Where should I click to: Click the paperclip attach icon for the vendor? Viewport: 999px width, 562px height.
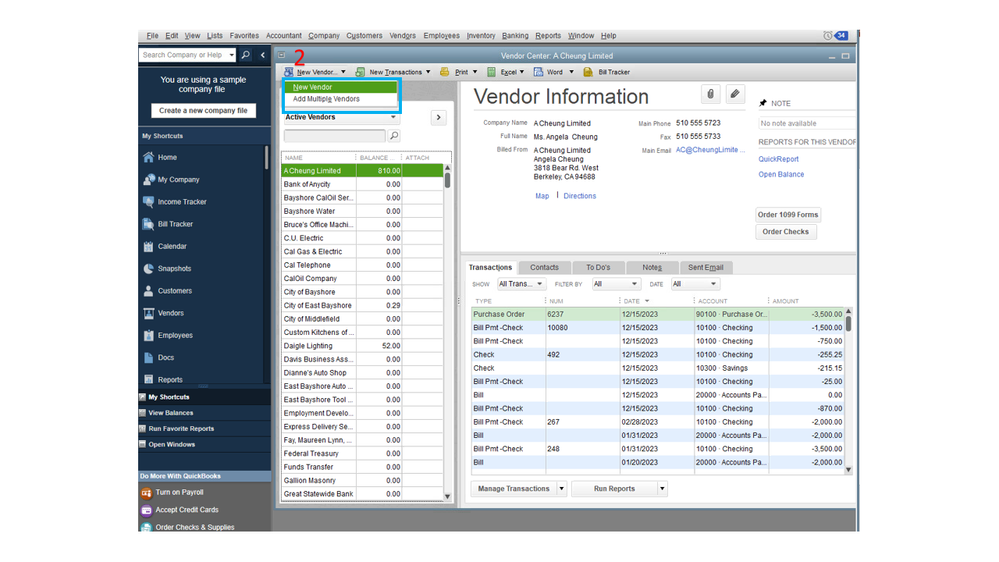pyautogui.click(x=710, y=94)
